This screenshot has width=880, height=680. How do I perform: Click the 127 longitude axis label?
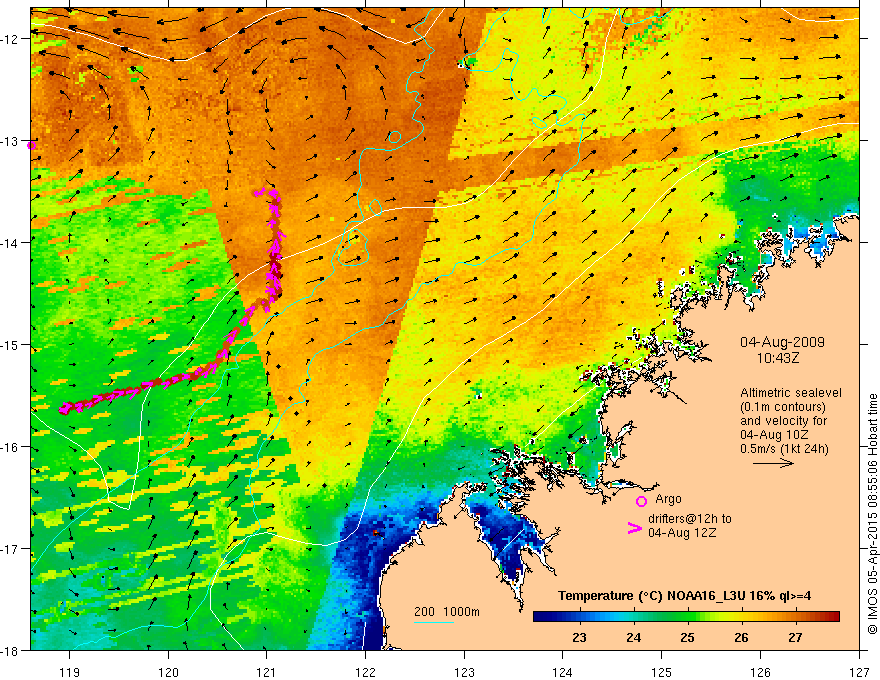coord(859,672)
